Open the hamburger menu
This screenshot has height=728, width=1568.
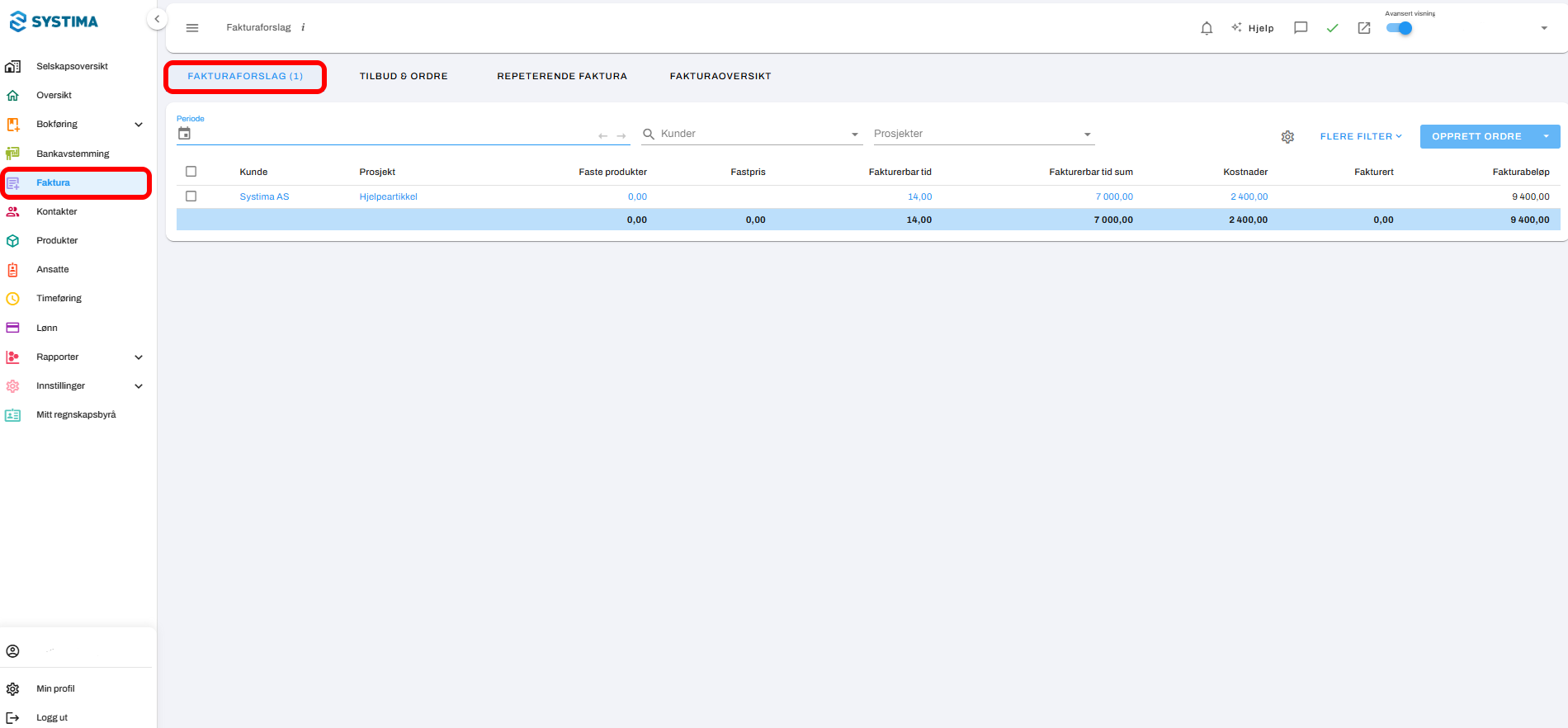[x=192, y=28]
